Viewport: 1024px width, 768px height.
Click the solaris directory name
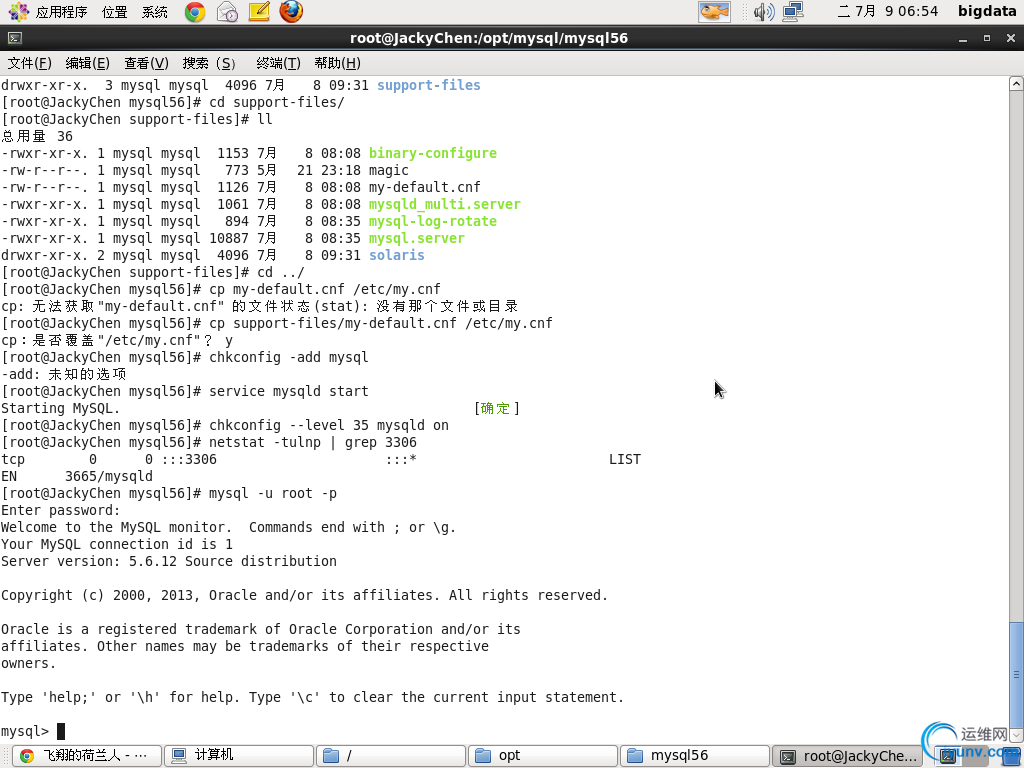tap(396, 255)
